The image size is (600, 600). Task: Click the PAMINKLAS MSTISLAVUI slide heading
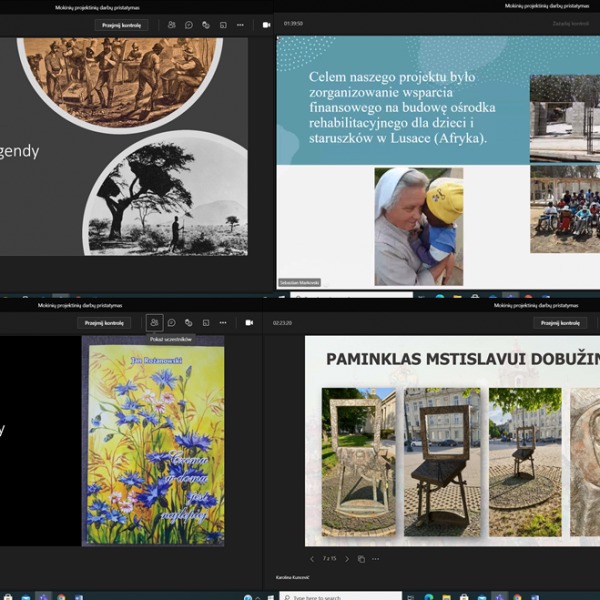pos(463,359)
